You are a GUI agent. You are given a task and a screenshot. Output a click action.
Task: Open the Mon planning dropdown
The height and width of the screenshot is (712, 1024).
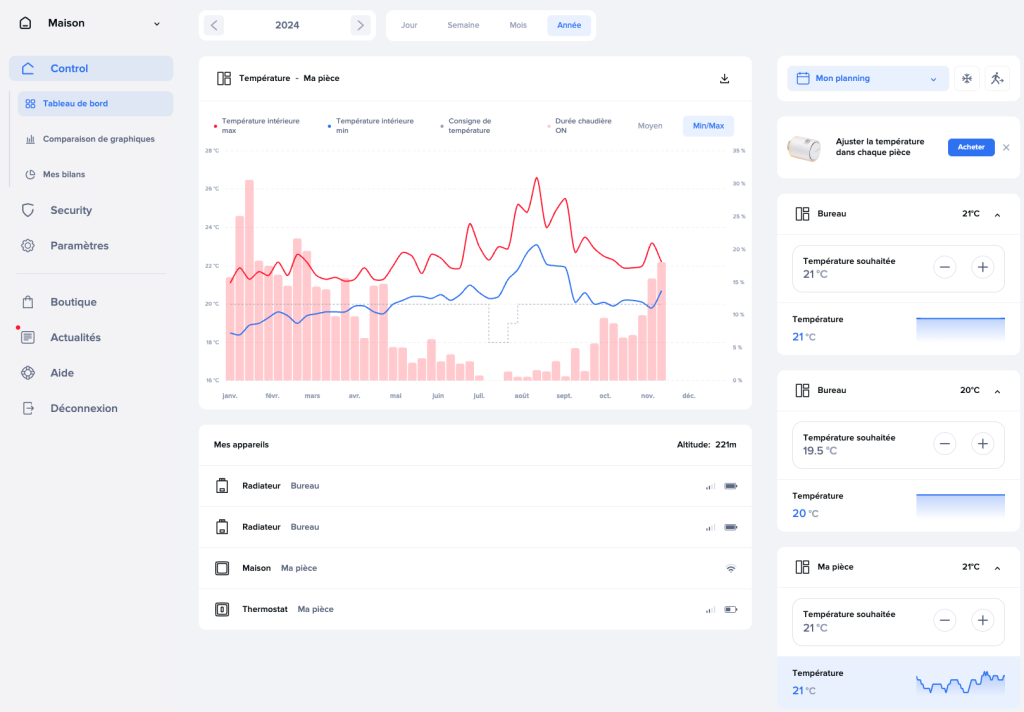867,79
